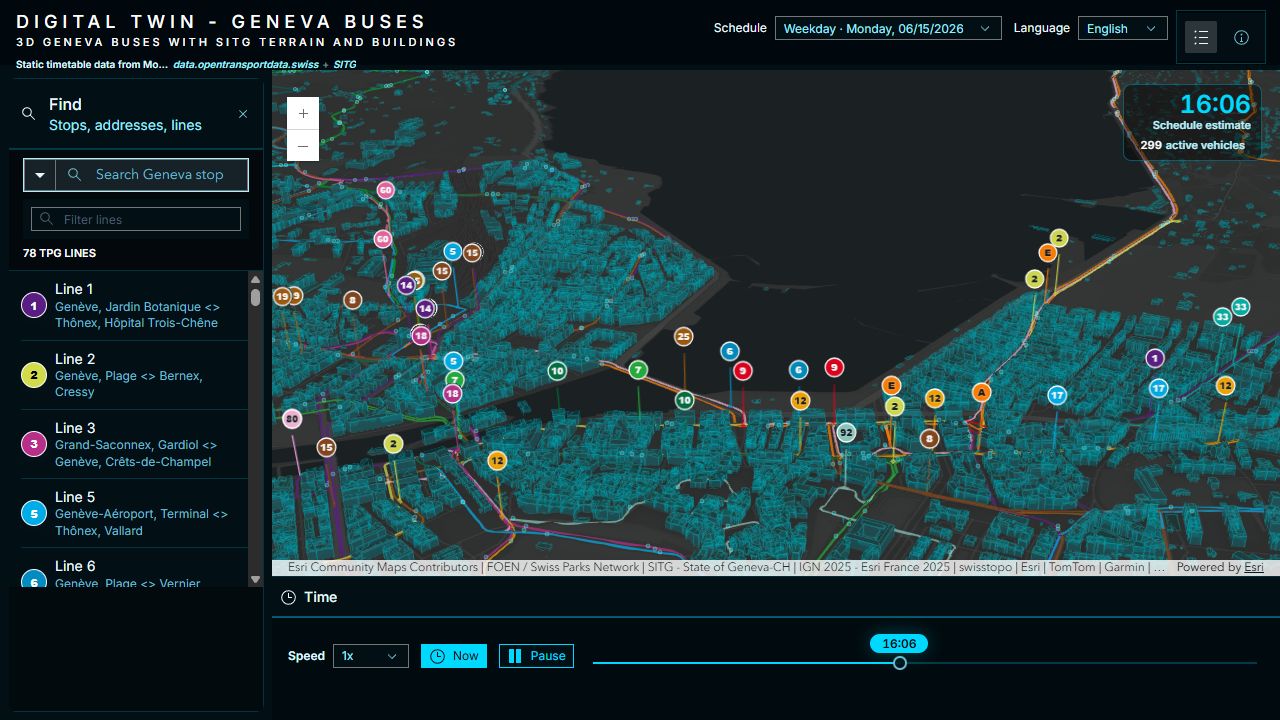
Task: Click the time slider handle at 16:06
Action: 900,663
